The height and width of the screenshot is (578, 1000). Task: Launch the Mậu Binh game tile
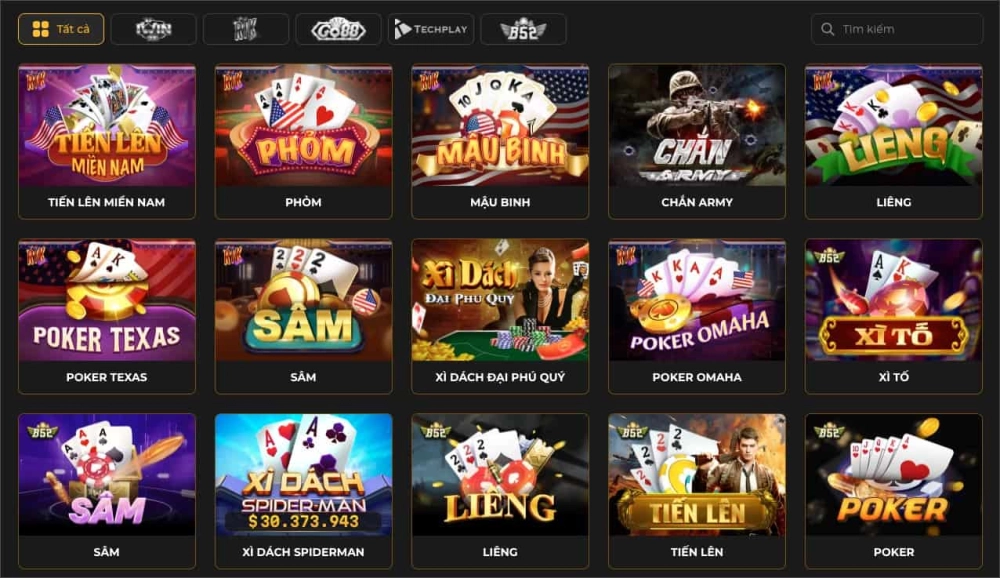500,142
